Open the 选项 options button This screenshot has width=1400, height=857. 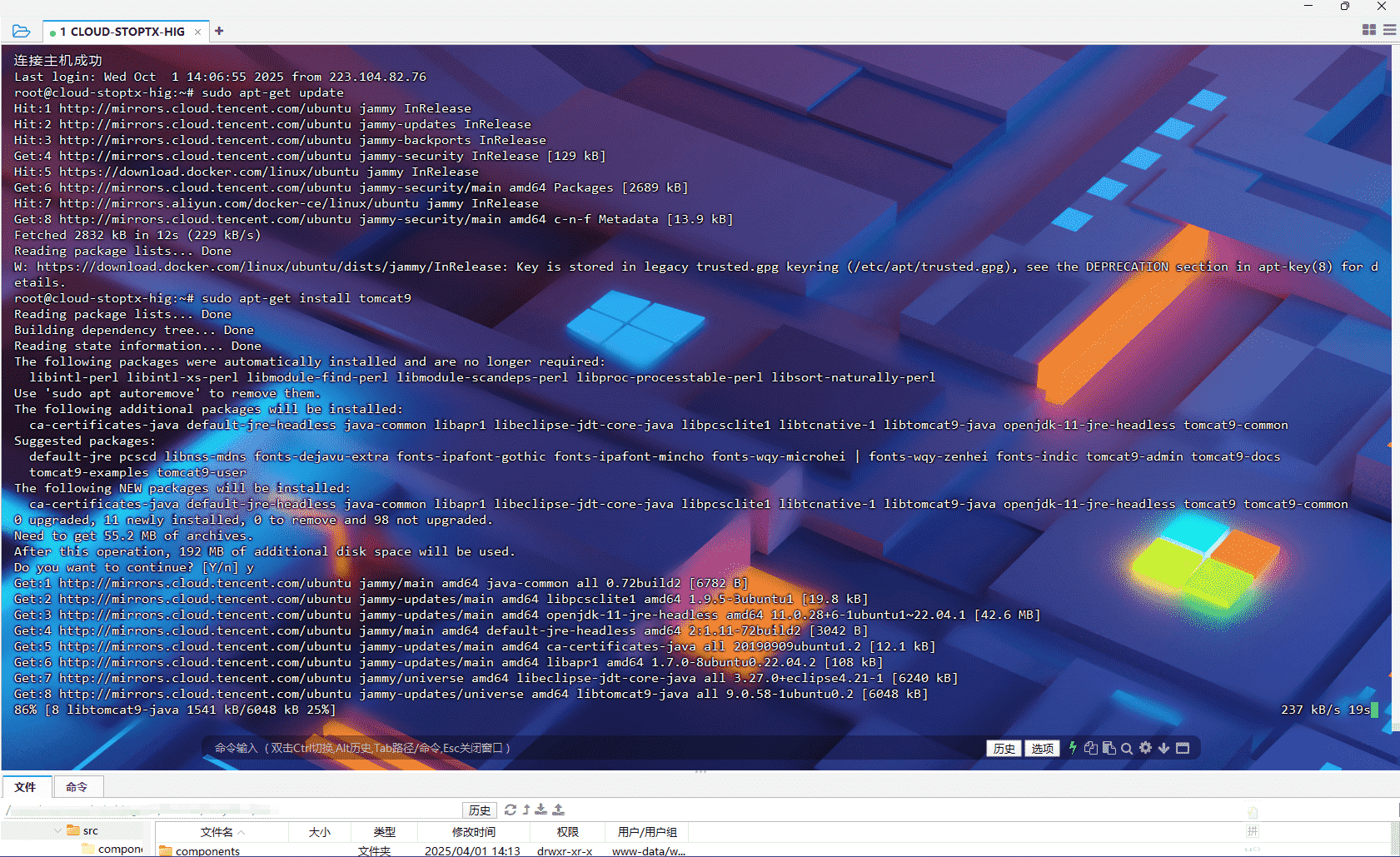tap(1042, 749)
